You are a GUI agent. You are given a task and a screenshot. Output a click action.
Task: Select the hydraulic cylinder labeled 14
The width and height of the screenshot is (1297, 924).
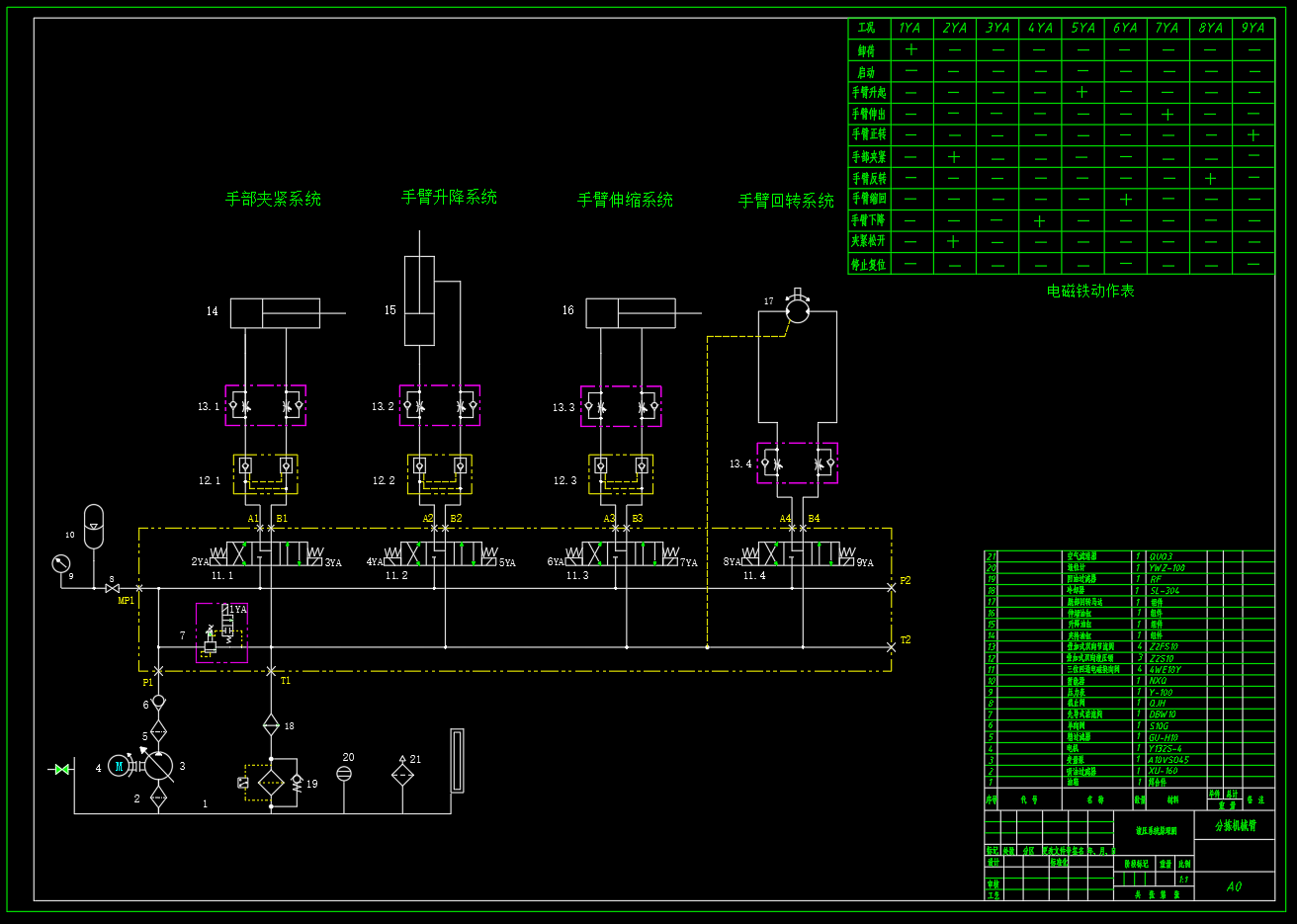click(276, 313)
